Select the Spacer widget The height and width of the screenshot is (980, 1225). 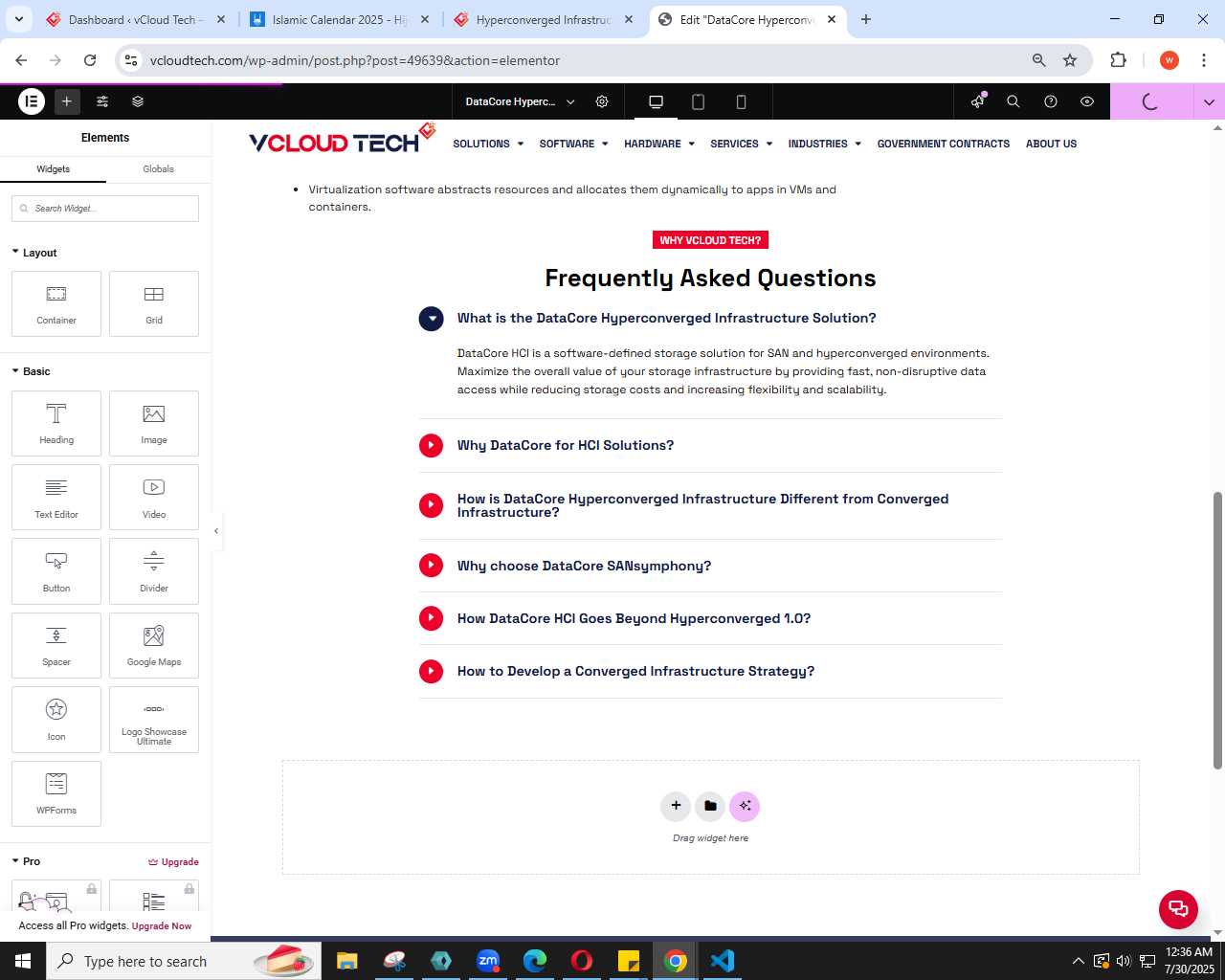tap(56, 646)
